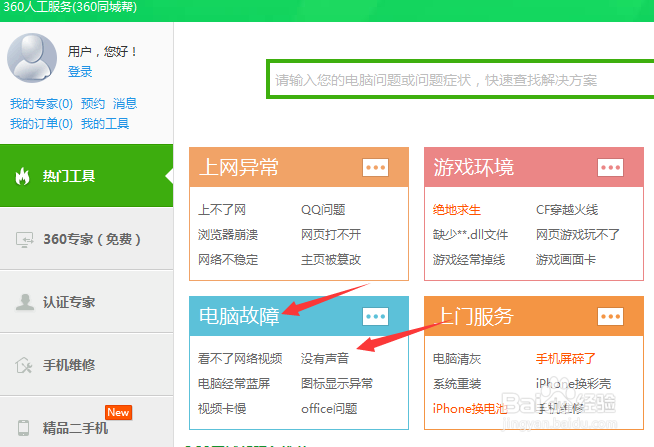Select the 精品二手机 sidebar tab
This screenshot has height=447, width=654.
tap(86, 422)
